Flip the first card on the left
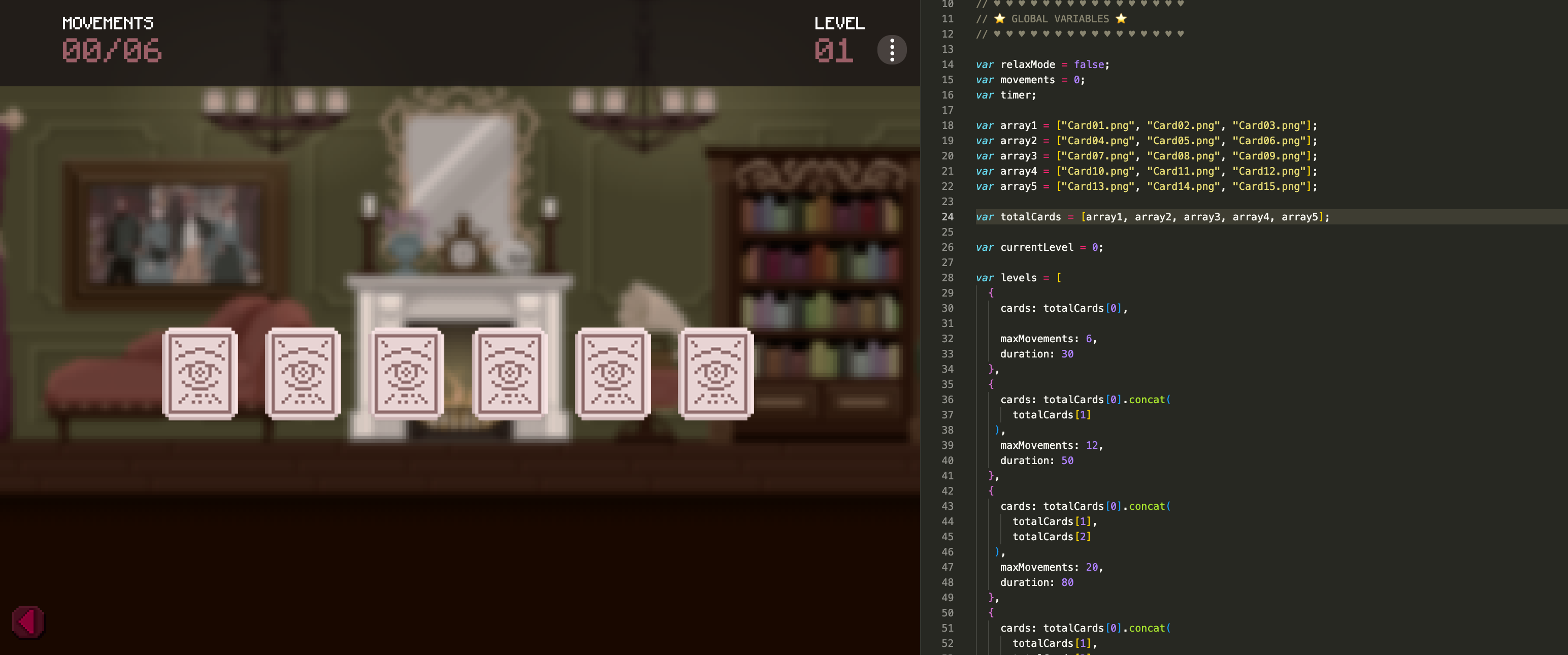This screenshot has width=1568, height=655. click(200, 374)
